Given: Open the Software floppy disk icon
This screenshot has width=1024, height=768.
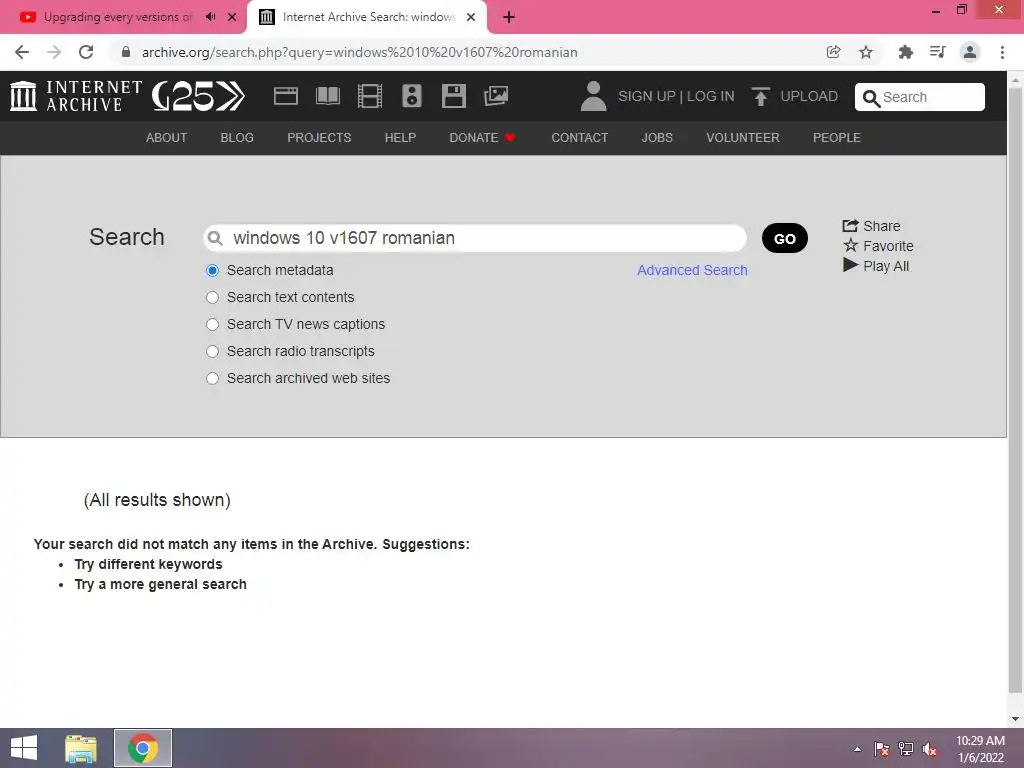Looking at the screenshot, I should (454, 96).
